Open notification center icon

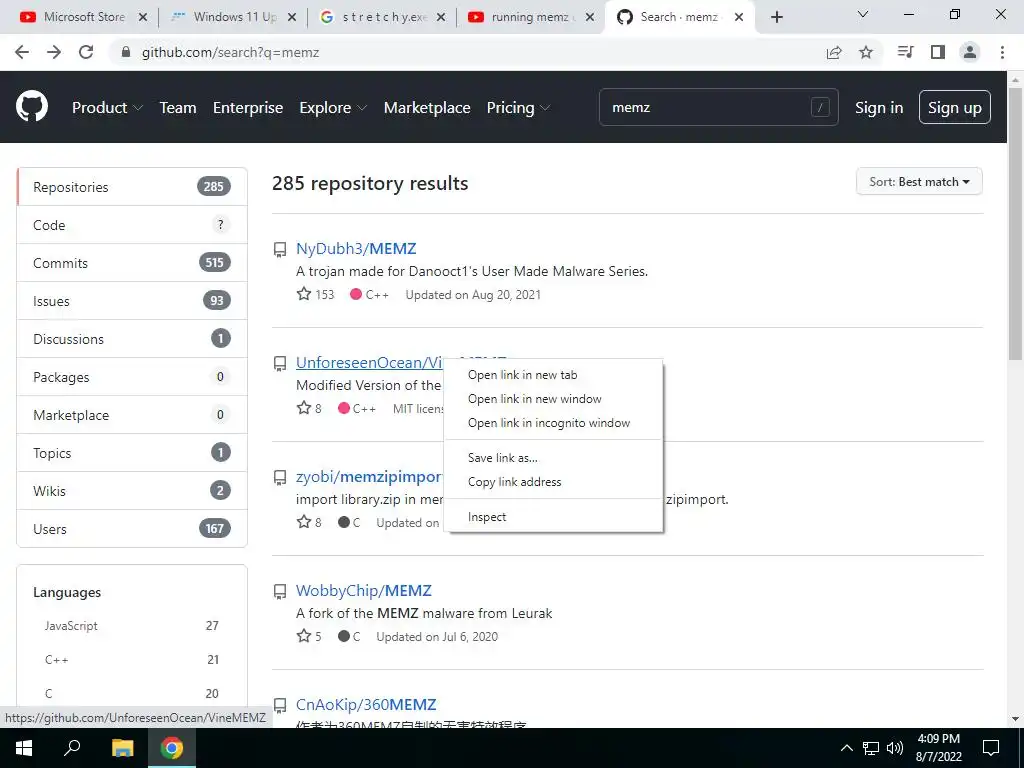click(991, 748)
